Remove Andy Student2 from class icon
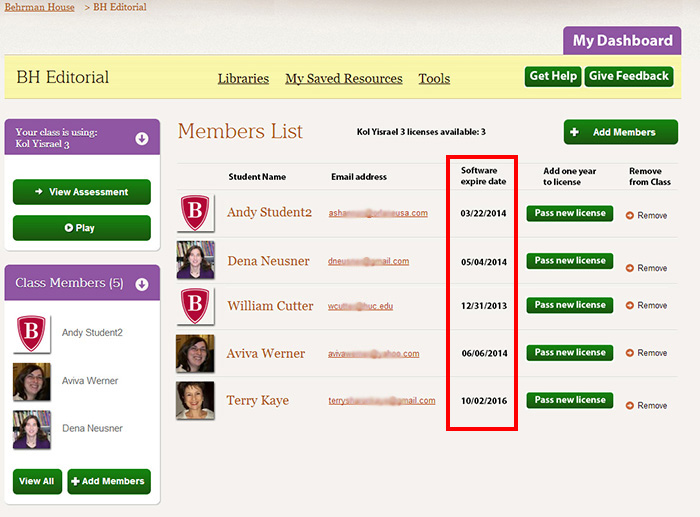This screenshot has width=700, height=517. point(629,216)
